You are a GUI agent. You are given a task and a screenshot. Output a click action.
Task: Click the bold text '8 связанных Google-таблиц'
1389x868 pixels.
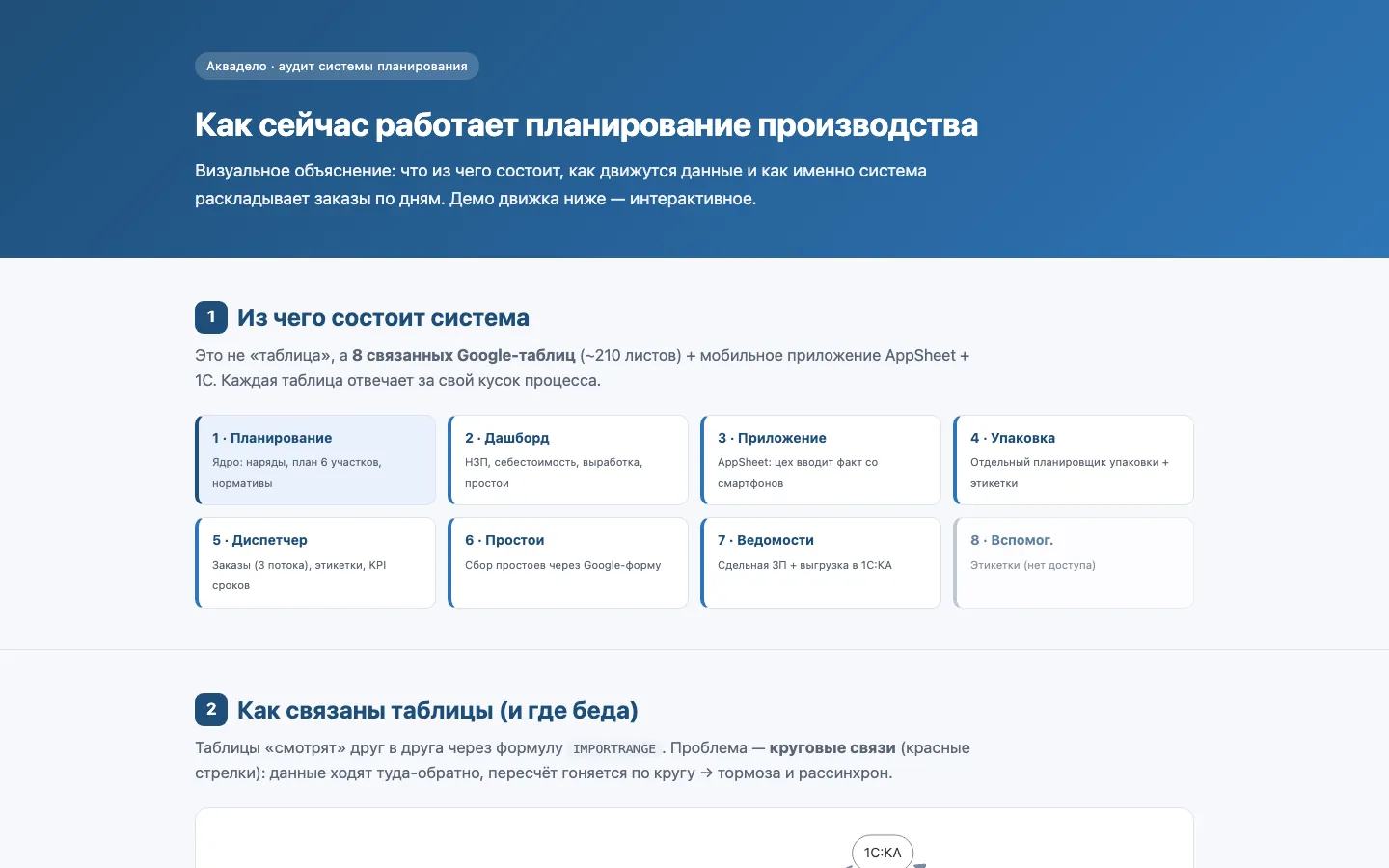464,356
